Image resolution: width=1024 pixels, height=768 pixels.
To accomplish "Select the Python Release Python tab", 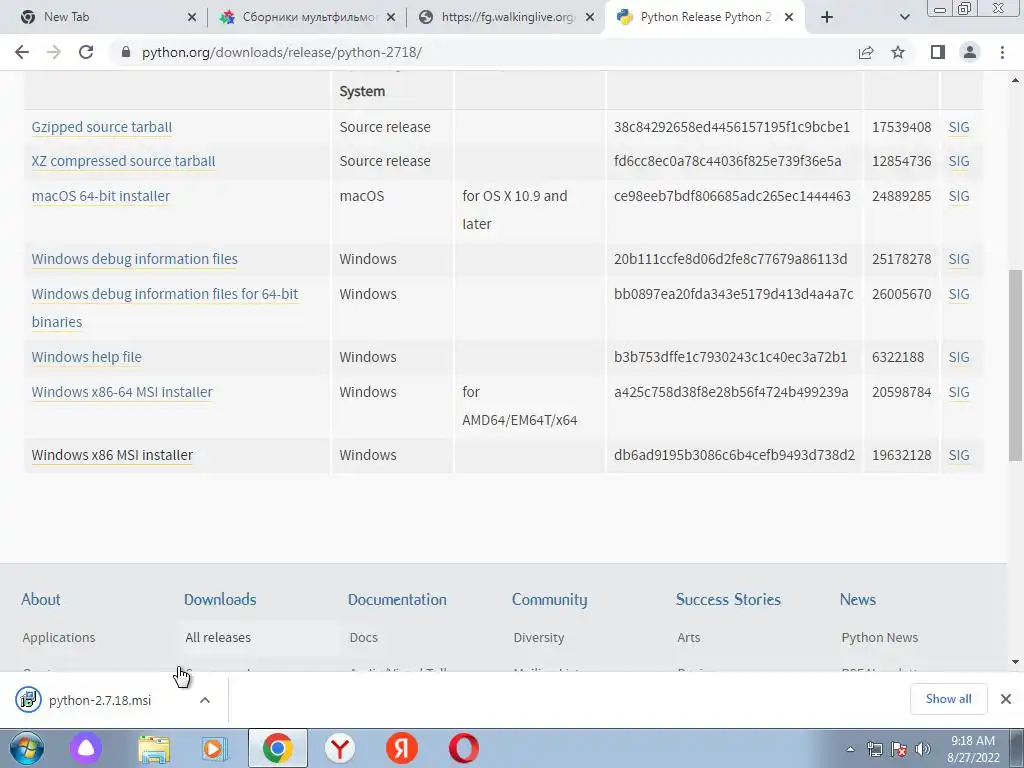I will point(705,17).
